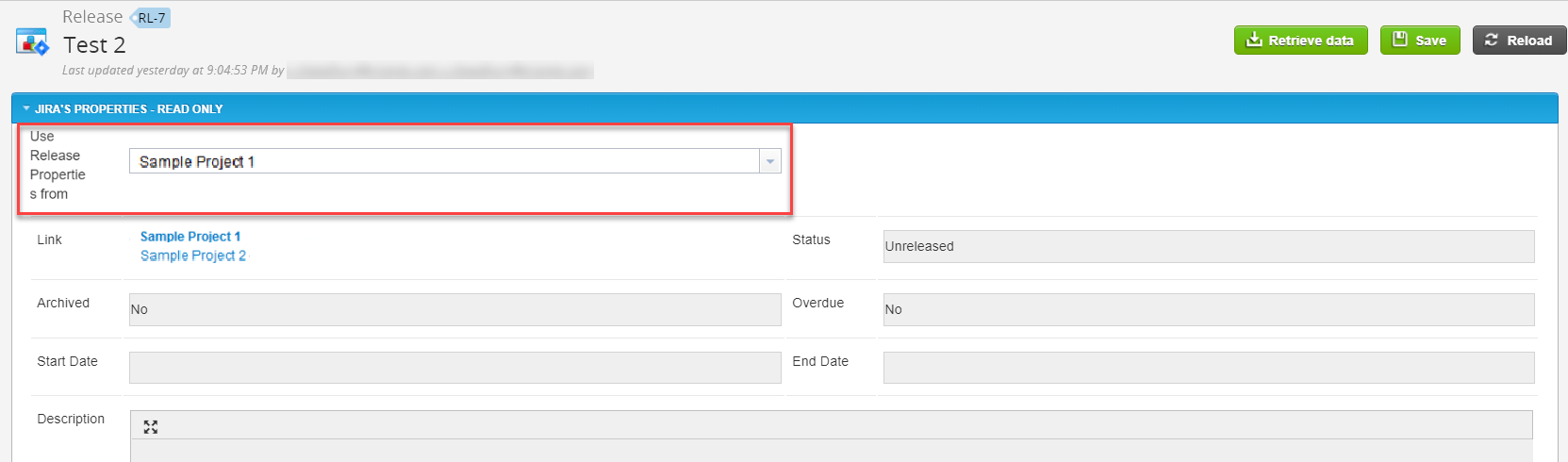The height and width of the screenshot is (462, 1568).
Task: Open the Use Release Properties dropdown arrow
Action: (x=770, y=162)
